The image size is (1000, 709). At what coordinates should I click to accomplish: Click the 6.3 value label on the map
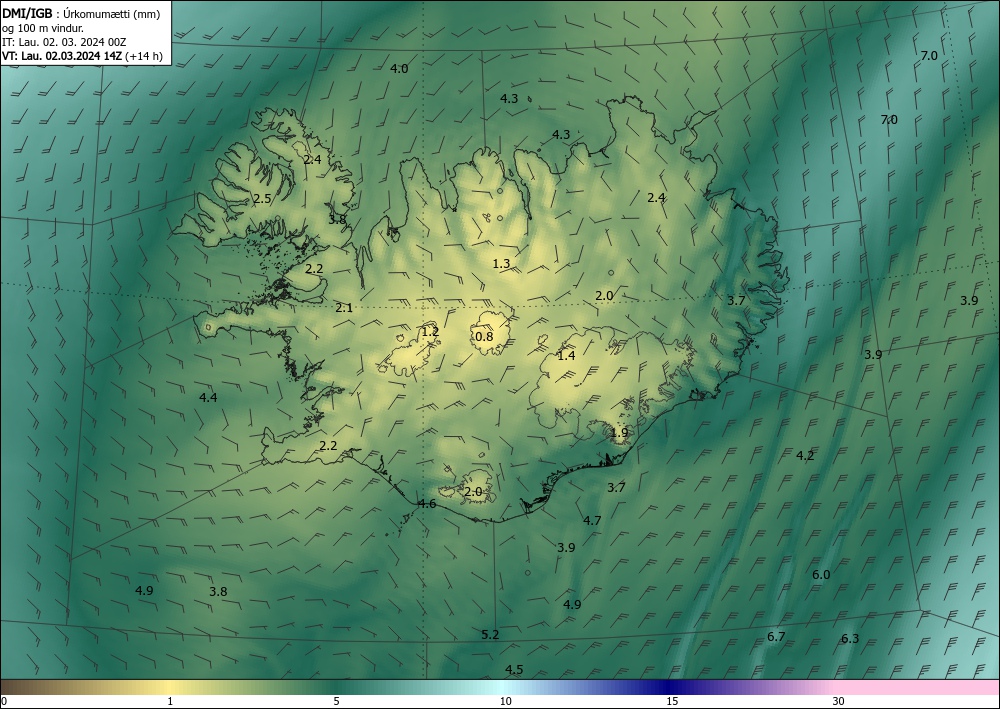tap(850, 639)
